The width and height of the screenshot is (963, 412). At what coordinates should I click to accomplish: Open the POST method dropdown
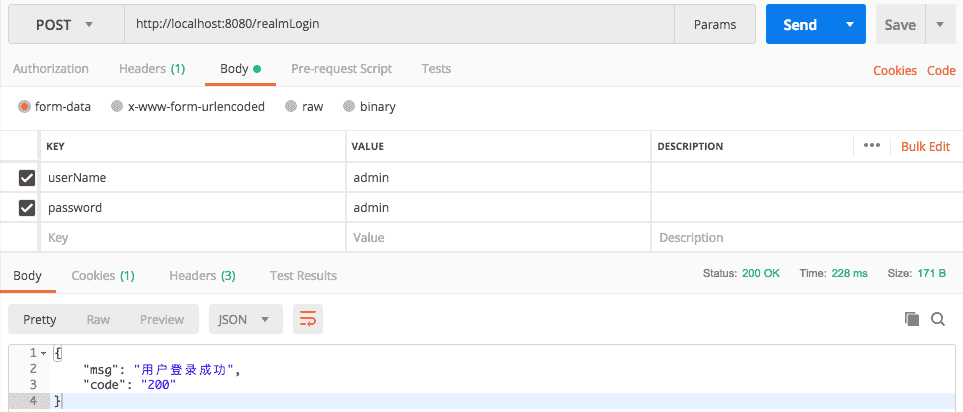click(65, 25)
